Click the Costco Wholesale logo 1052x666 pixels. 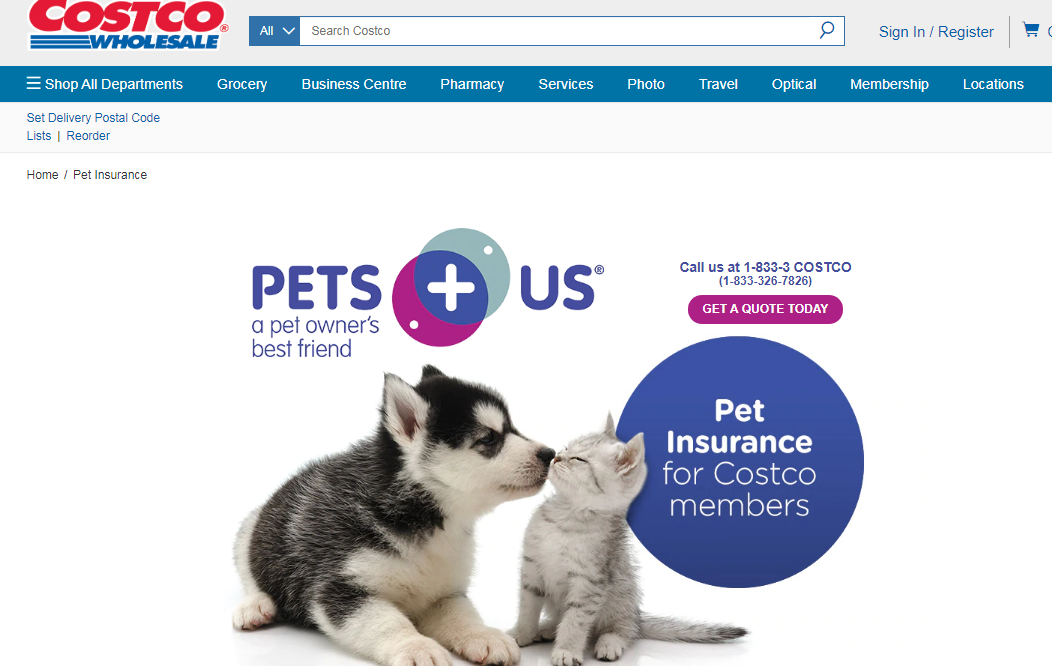click(128, 25)
